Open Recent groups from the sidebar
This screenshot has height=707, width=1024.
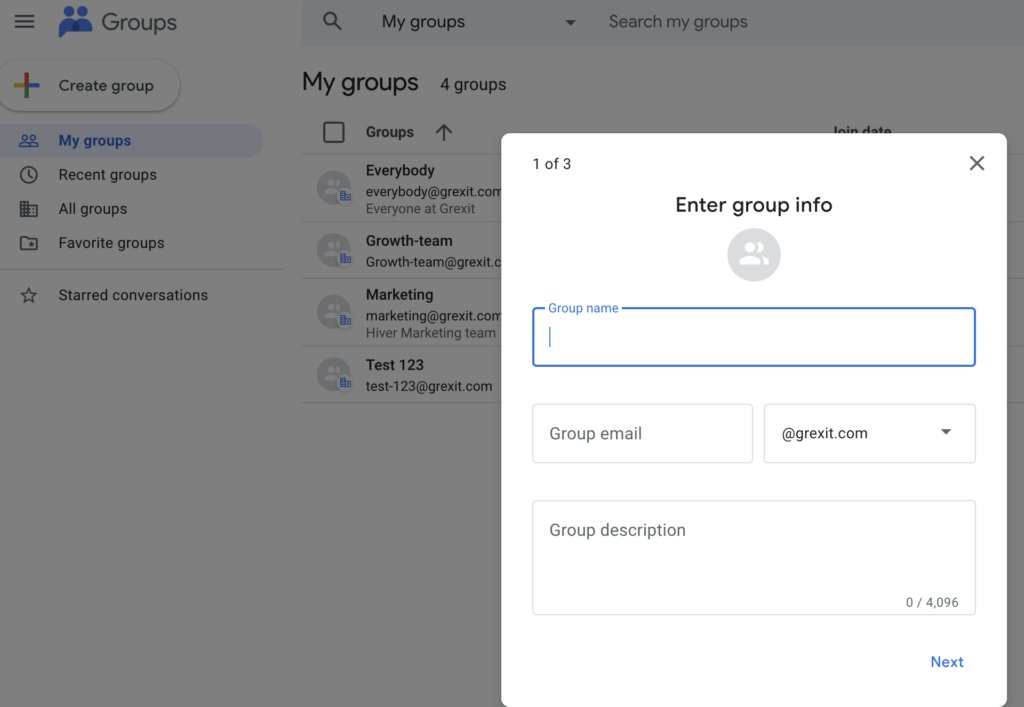108,174
